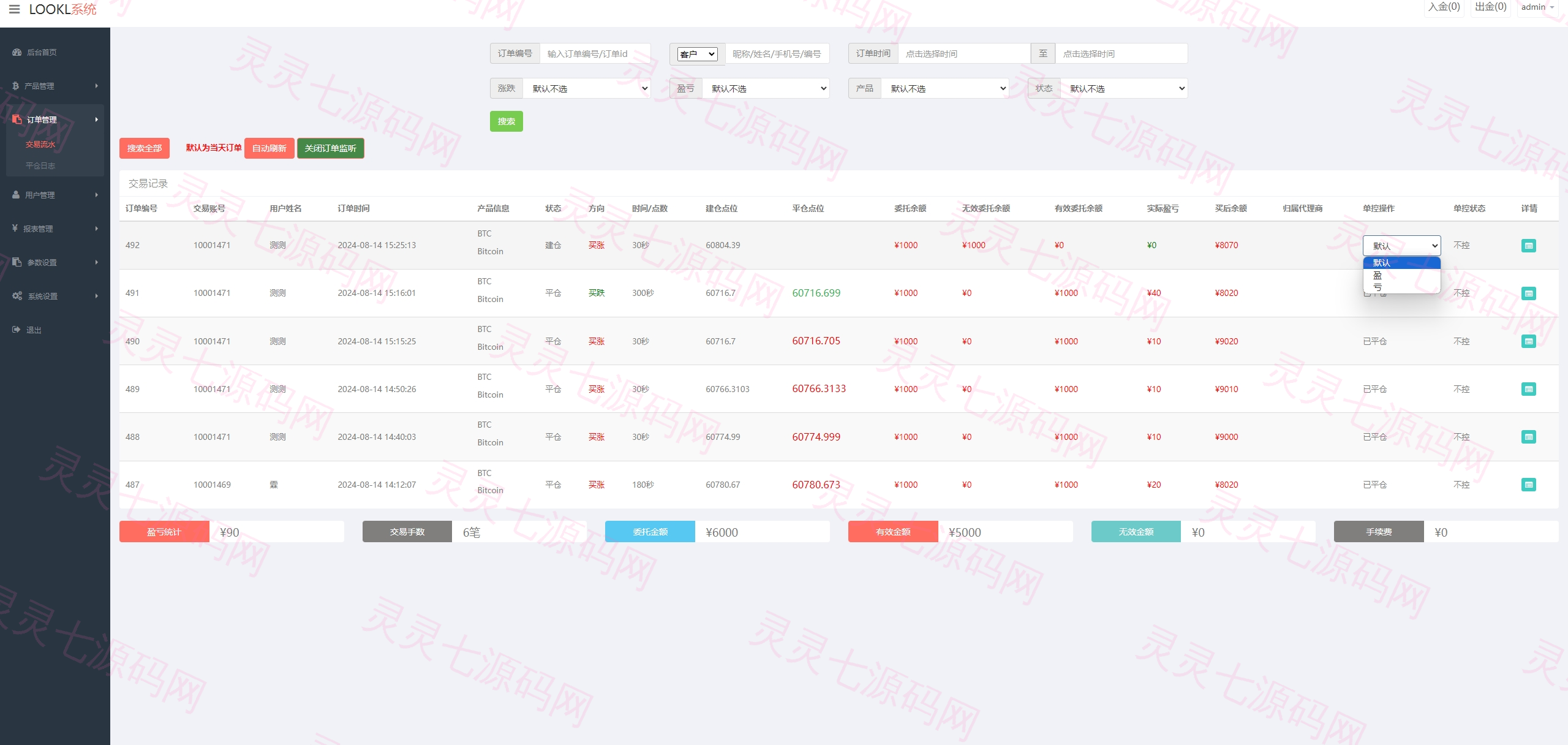Focus the 订单编号 input field
The width and height of the screenshot is (1568, 745).
point(595,54)
